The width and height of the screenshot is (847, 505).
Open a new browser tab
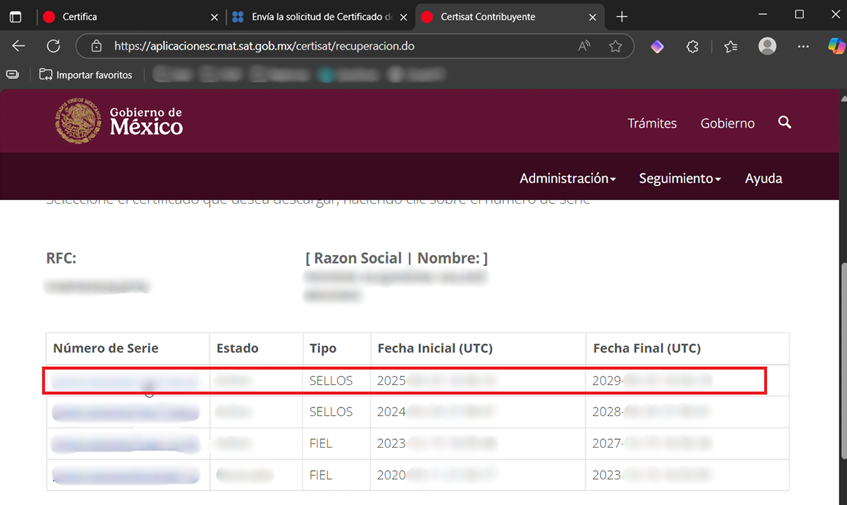(622, 17)
